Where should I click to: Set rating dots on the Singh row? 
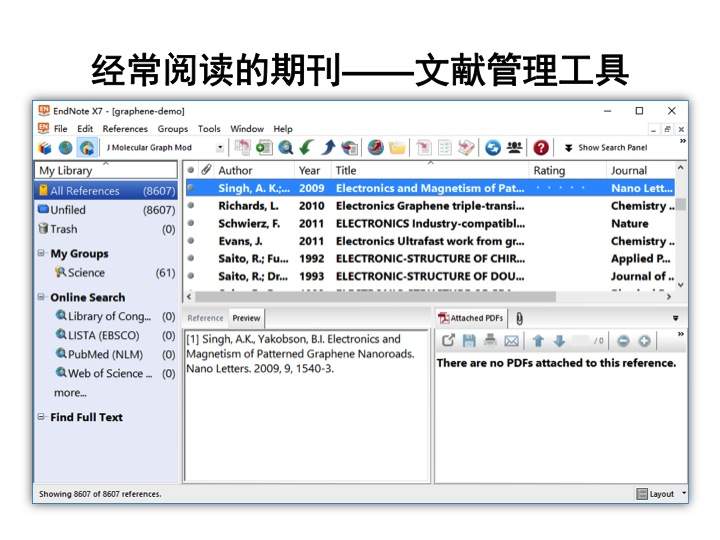[561, 187]
